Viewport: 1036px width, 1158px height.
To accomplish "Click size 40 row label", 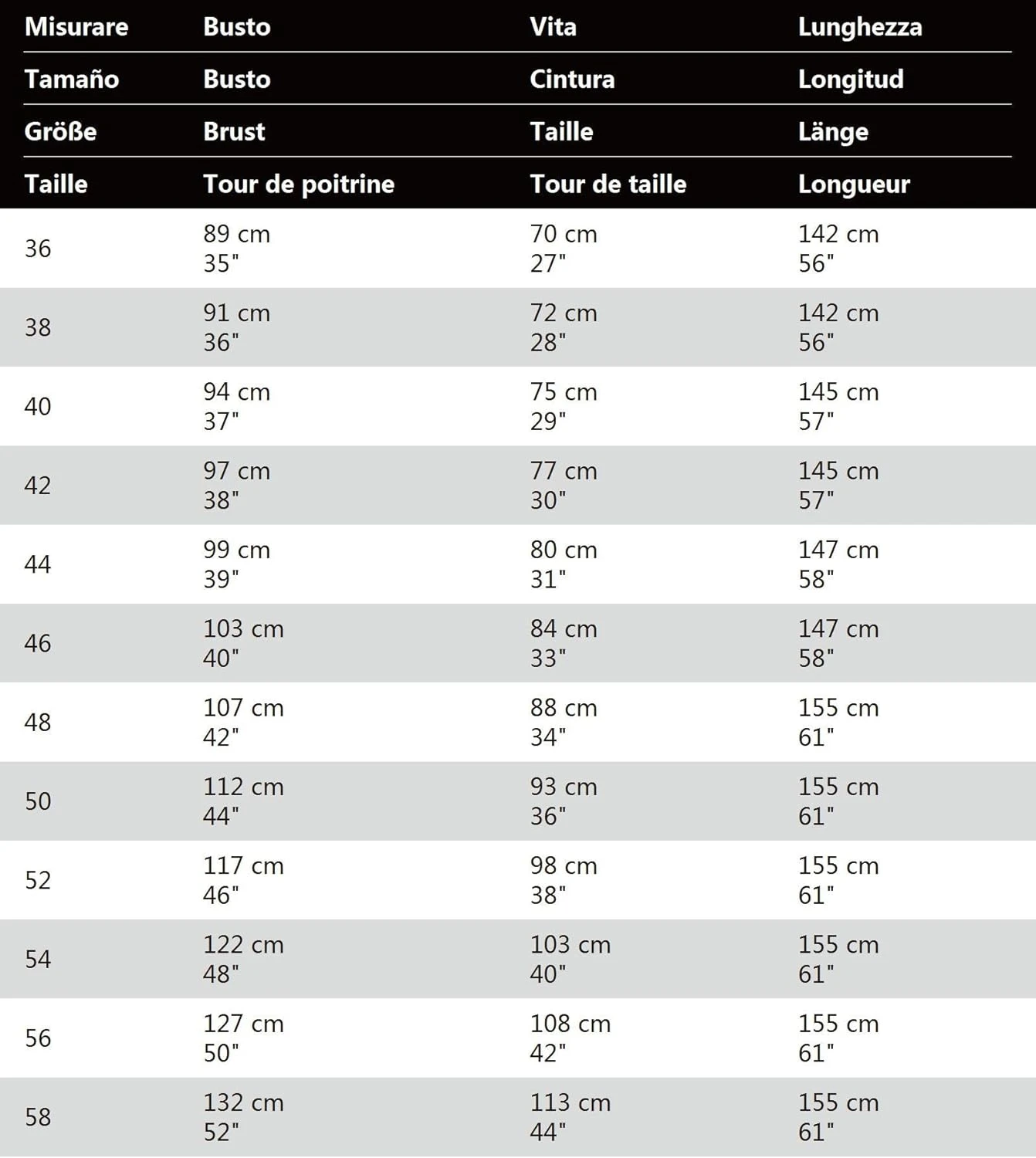I will coord(38,407).
